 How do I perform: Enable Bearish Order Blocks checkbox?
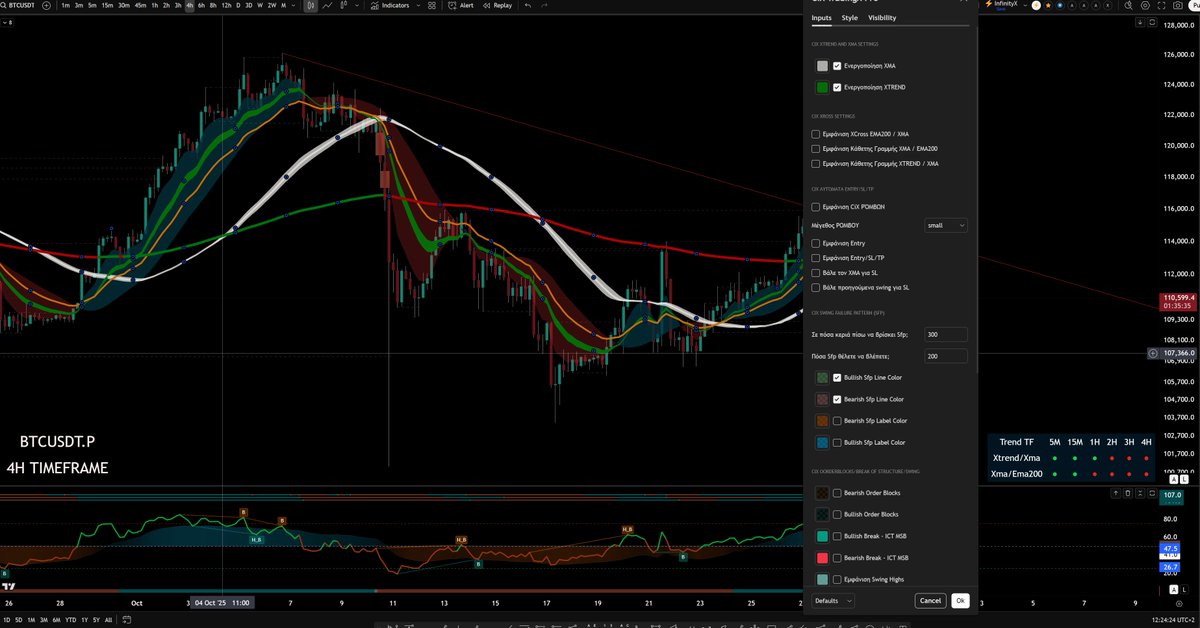pyautogui.click(x=837, y=493)
